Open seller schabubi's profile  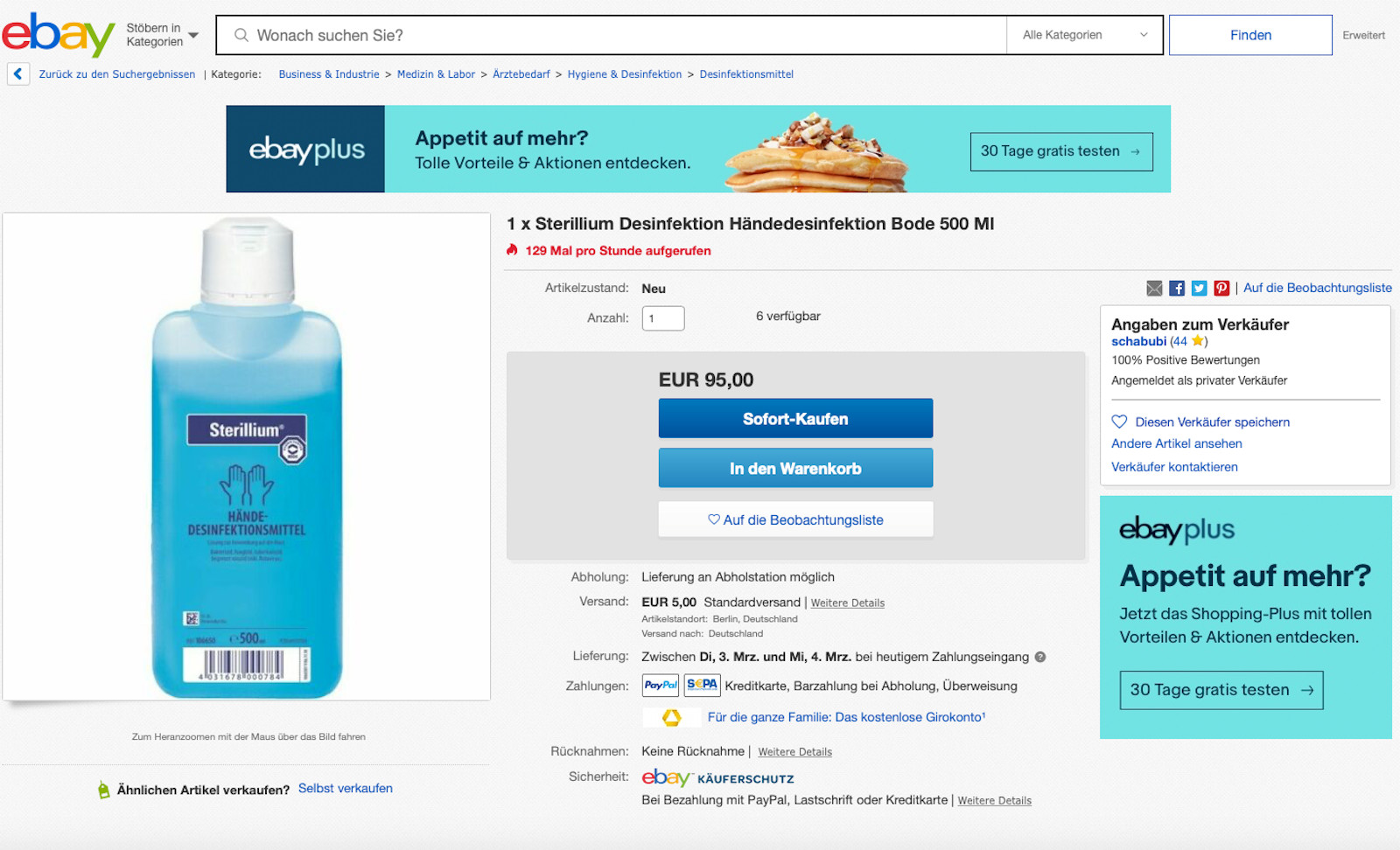[1138, 342]
